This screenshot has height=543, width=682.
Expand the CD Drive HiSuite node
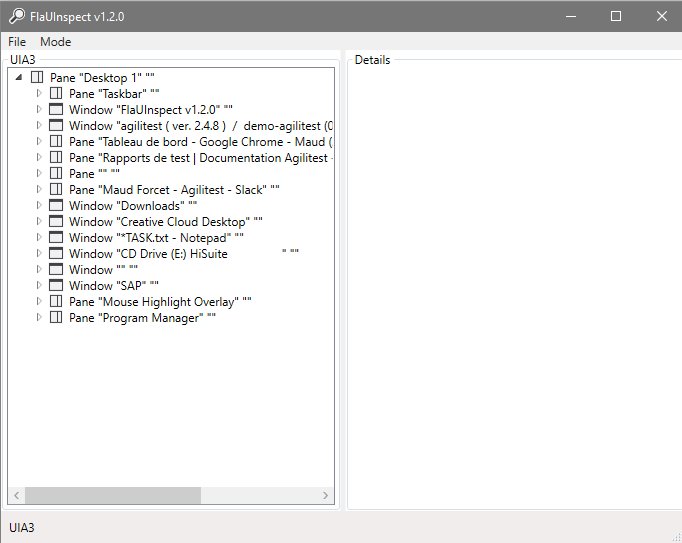(x=39, y=254)
